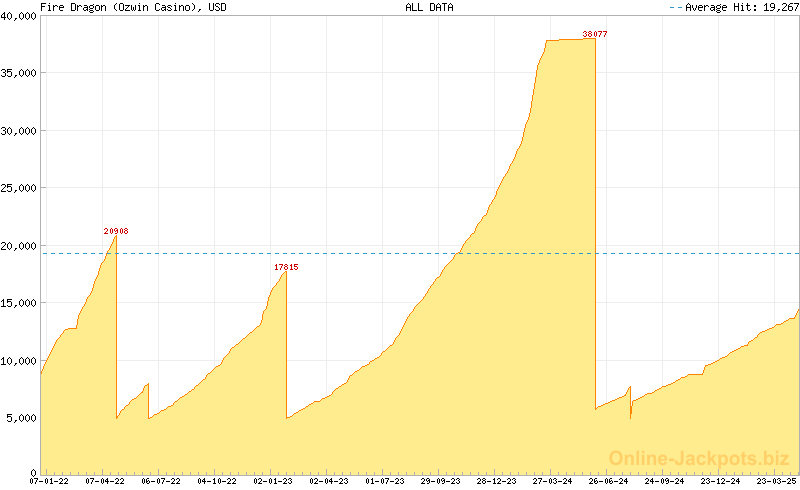Click the 5,000 y-axis label
This screenshot has width=800, height=490.
coord(21,417)
